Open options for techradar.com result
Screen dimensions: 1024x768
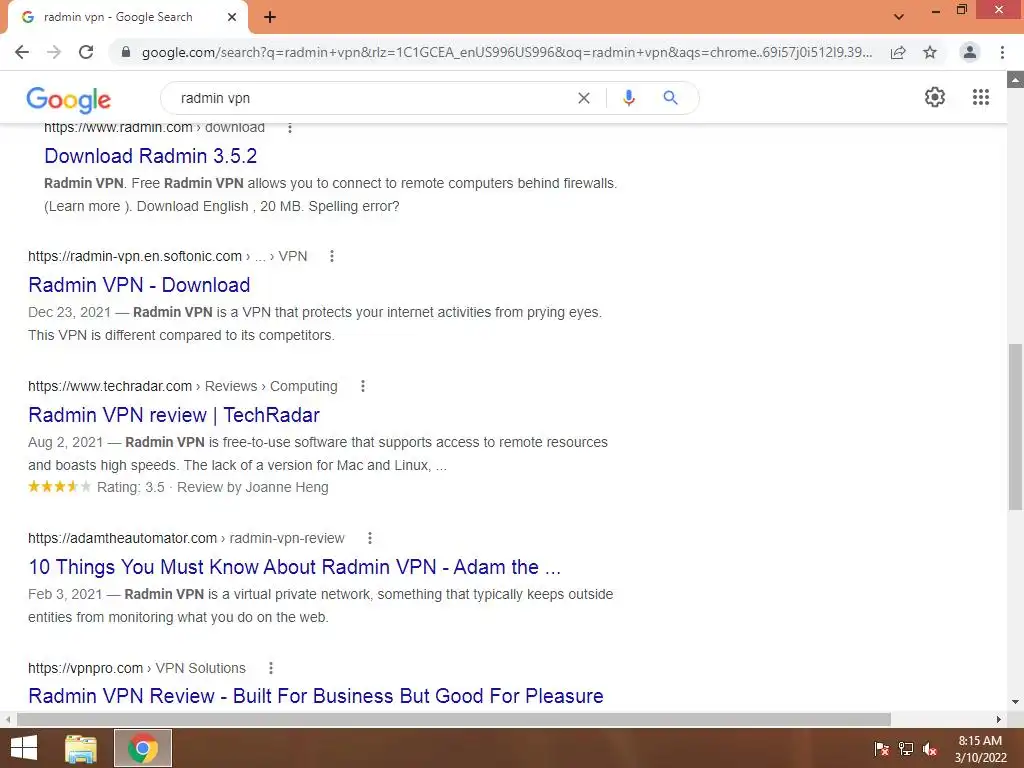click(363, 386)
